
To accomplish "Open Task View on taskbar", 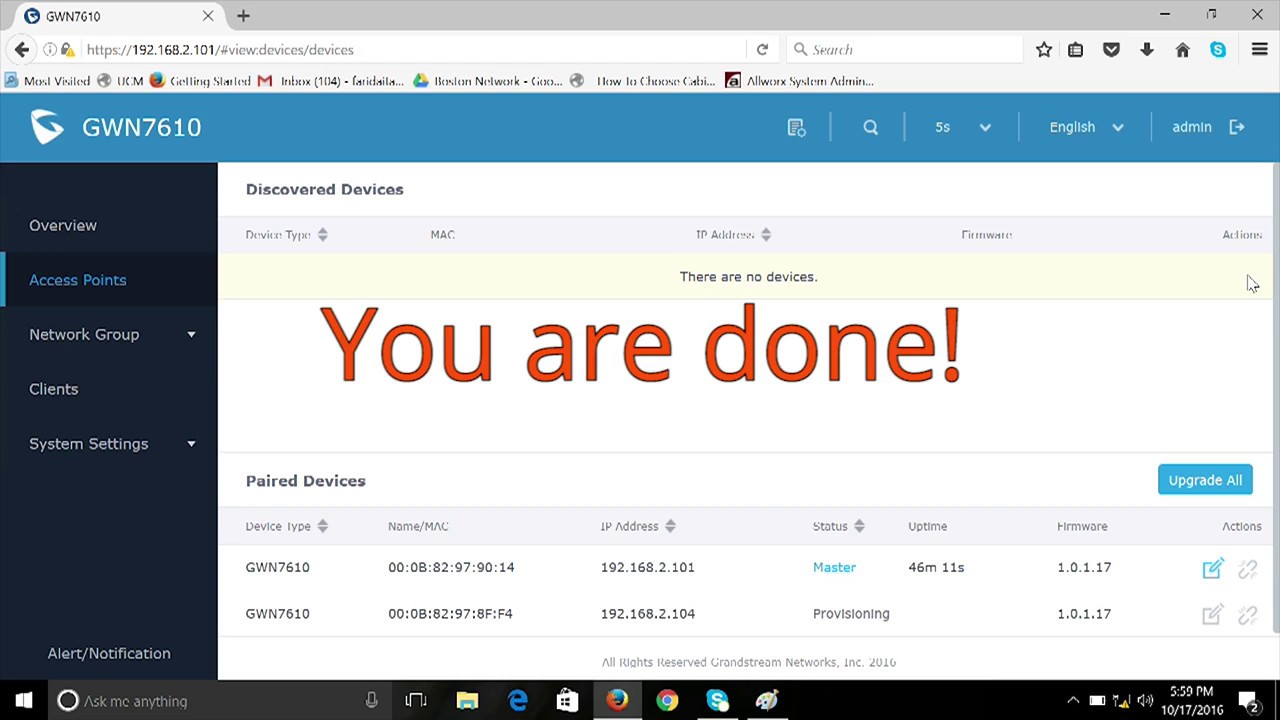I will pos(416,701).
